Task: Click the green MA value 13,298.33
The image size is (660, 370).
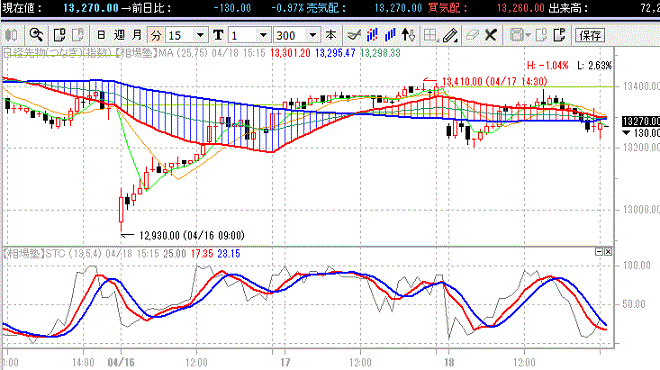Action: pyautogui.click(x=381, y=53)
